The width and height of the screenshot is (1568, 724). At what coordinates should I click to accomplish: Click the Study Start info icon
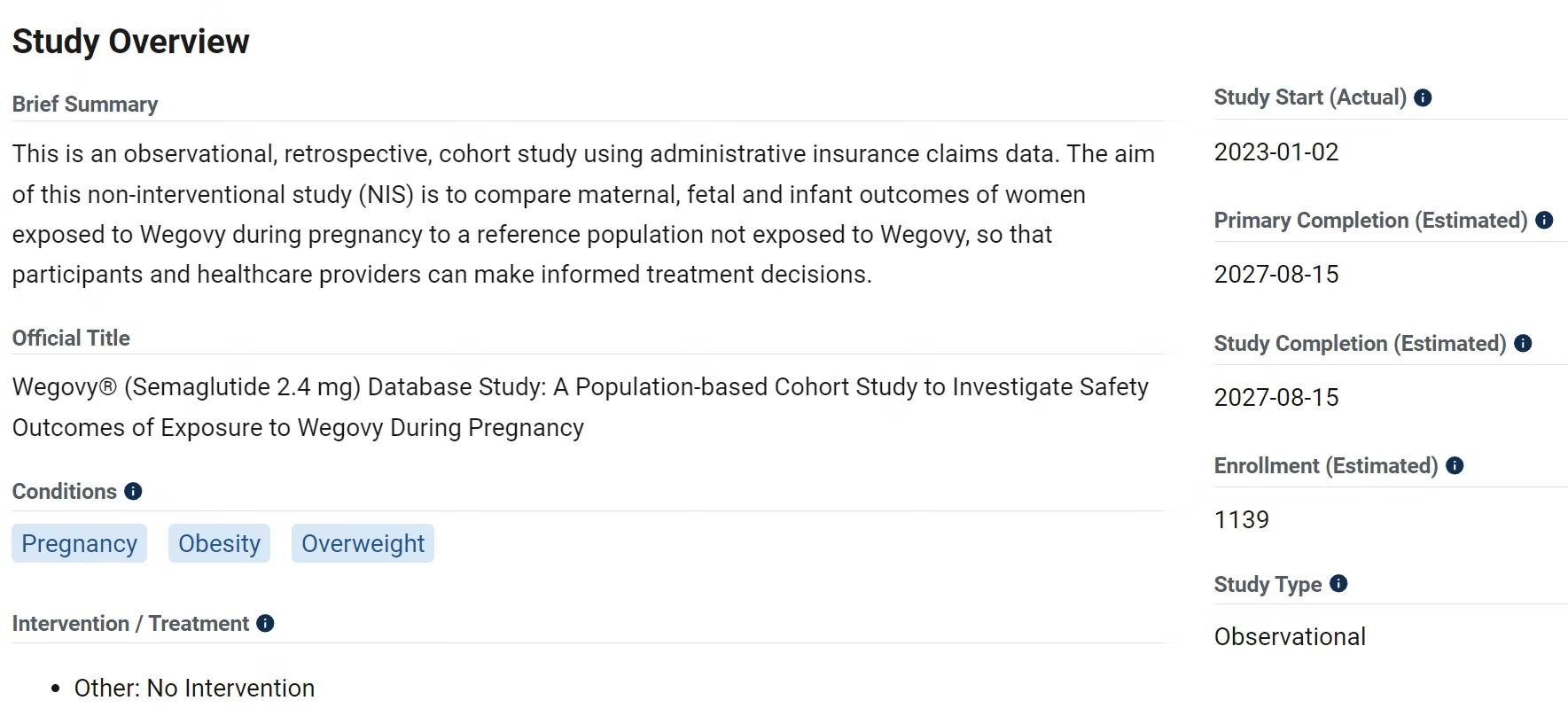1423,97
